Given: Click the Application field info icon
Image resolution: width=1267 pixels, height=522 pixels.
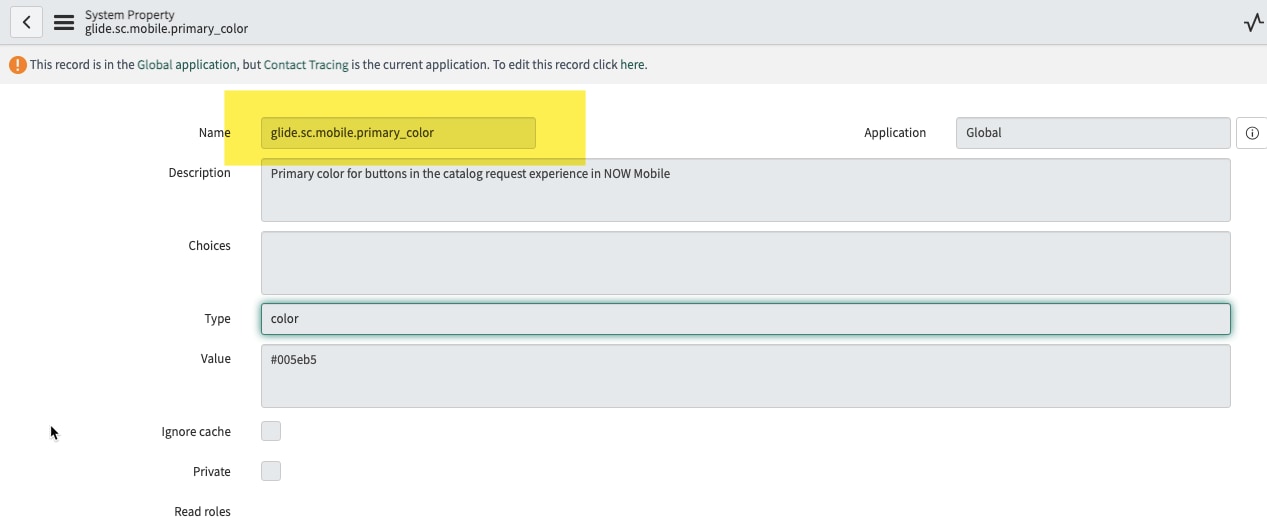Looking at the screenshot, I should (x=1252, y=133).
